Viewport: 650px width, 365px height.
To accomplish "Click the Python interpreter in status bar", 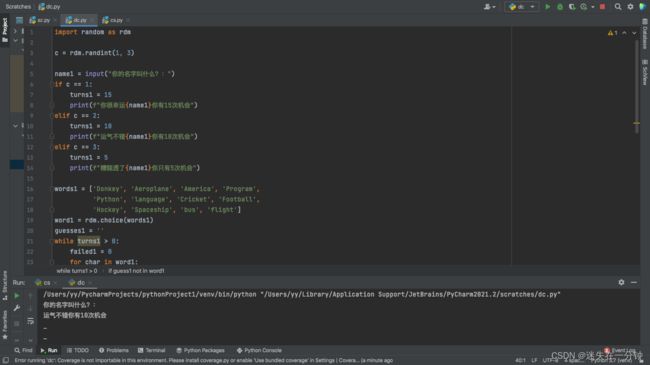I will tap(611, 360).
